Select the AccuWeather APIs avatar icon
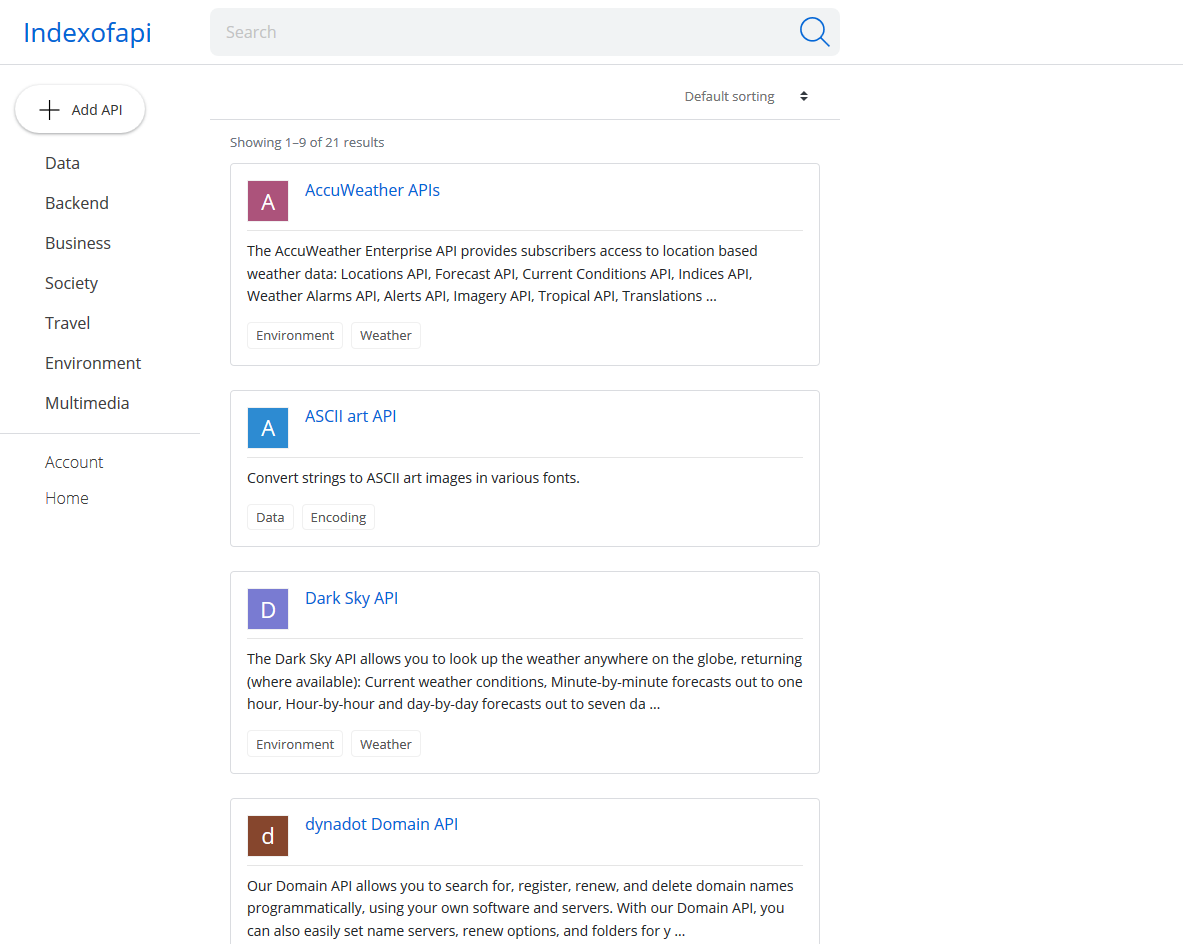Viewport: 1183px width, 944px height. 267,200
